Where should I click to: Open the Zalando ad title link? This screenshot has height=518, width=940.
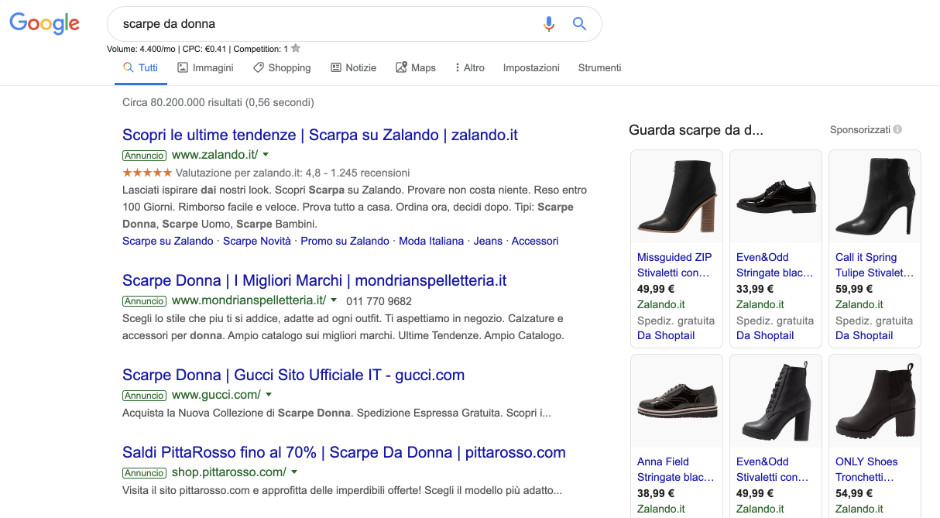pyautogui.click(x=320, y=135)
